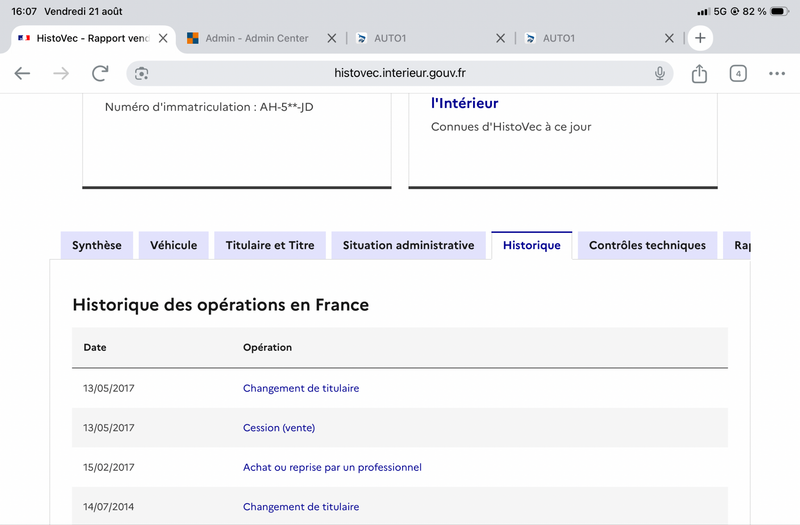Add a new tab with the plus button
The height and width of the screenshot is (525, 800).
(x=700, y=38)
